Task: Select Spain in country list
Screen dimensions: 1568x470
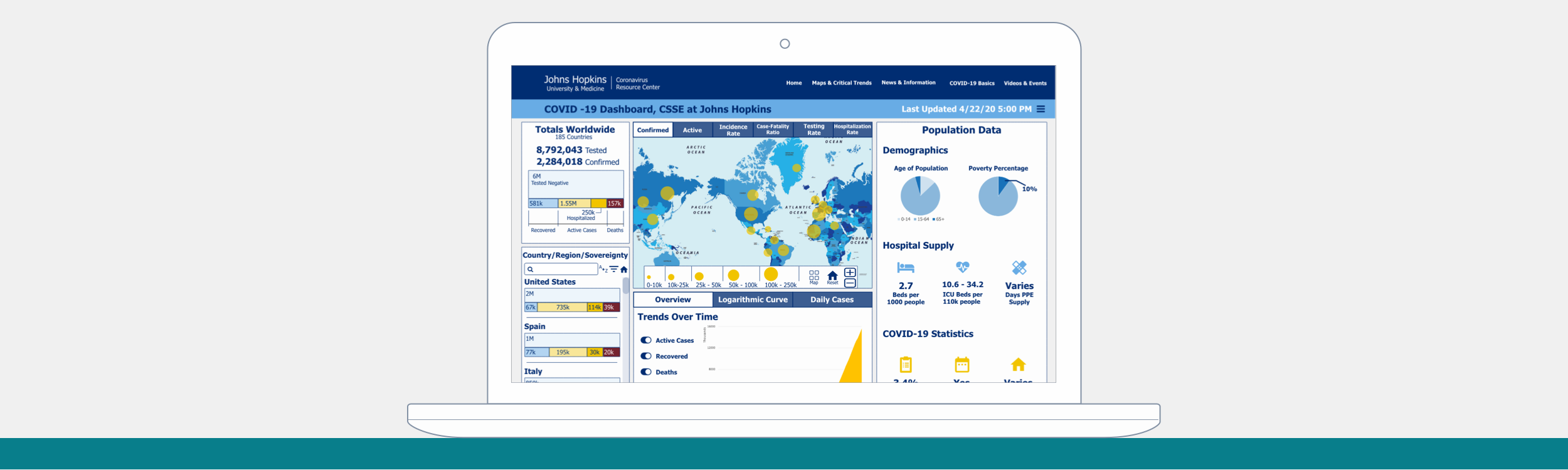Action: click(x=534, y=326)
